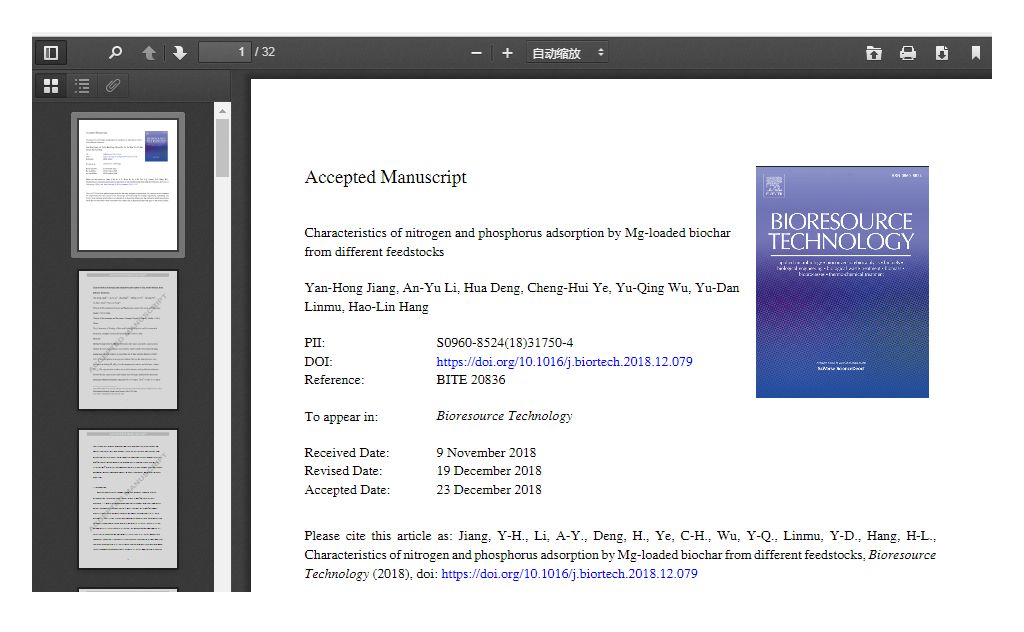
Task: Zoom in with the plus button
Action: (x=507, y=53)
